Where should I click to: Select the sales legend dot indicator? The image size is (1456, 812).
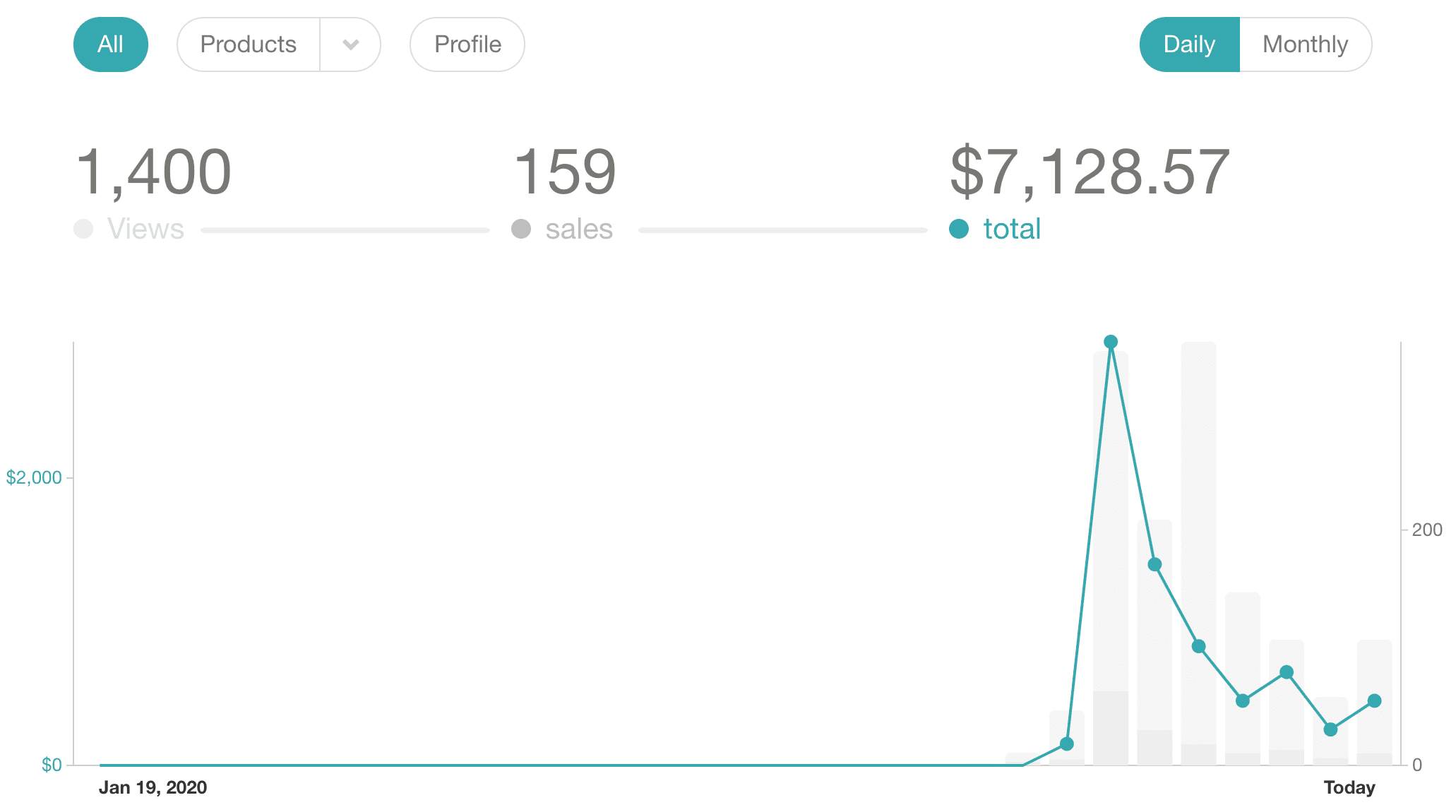[521, 228]
